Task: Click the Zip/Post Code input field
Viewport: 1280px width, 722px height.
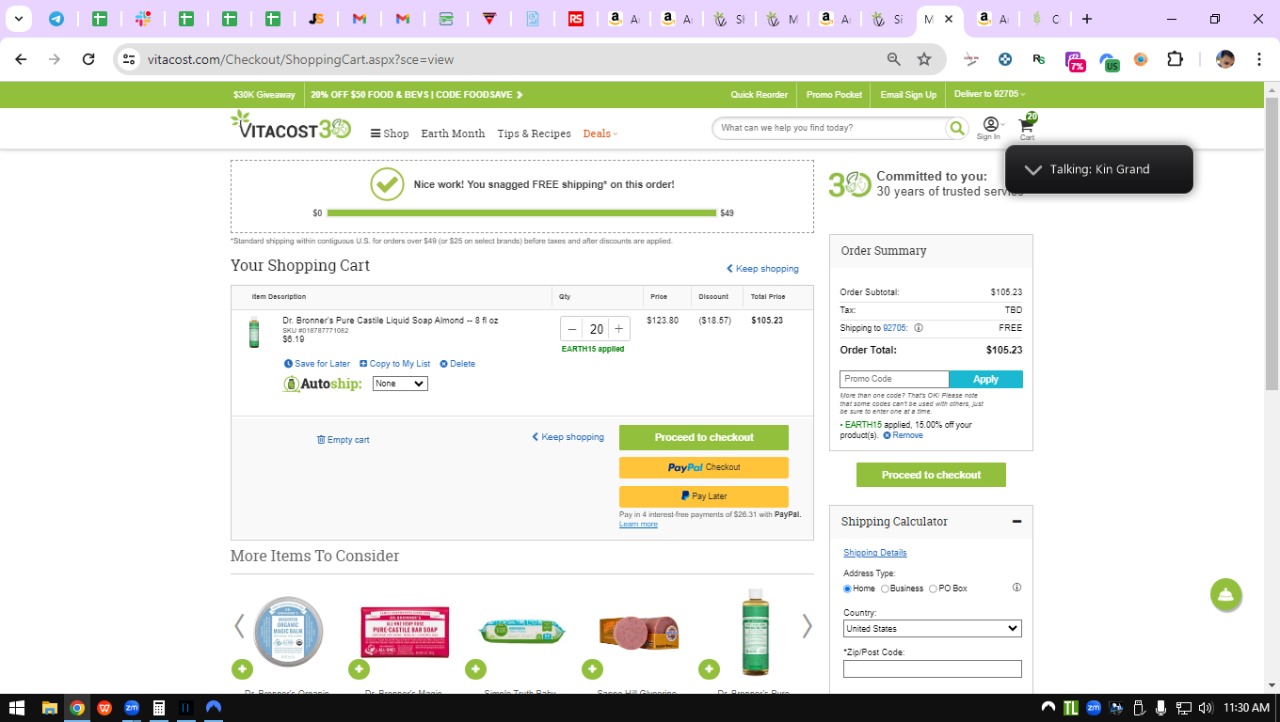Action: pyautogui.click(x=932, y=669)
